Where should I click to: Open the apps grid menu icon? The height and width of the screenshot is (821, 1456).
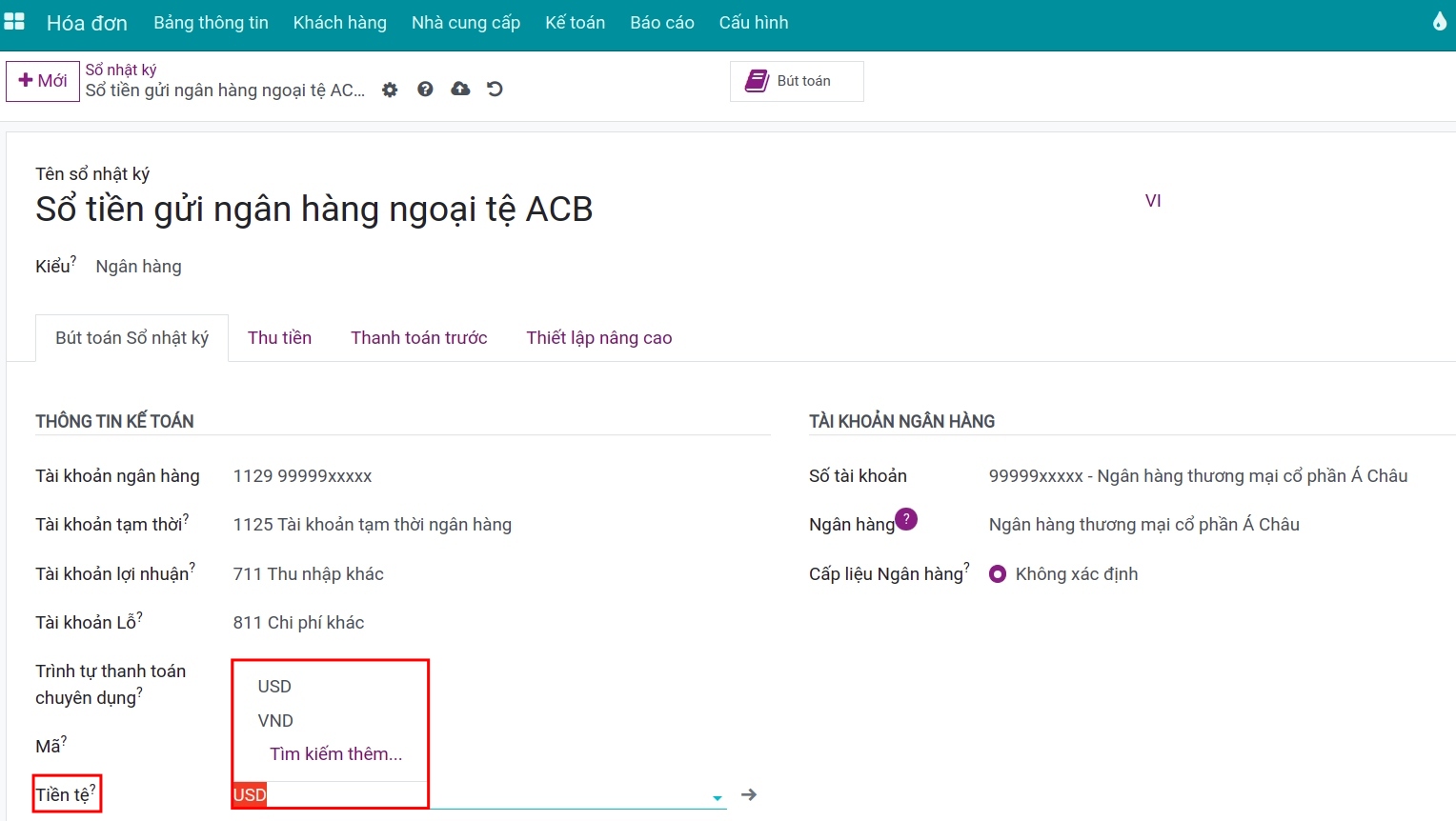click(x=14, y=21)
